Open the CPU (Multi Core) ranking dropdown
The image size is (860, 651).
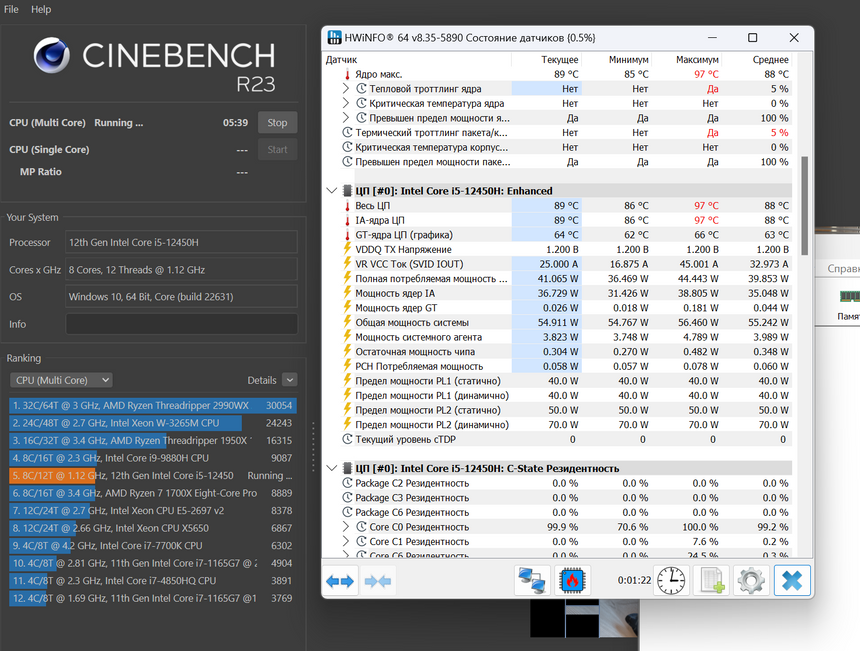tap(61, 380)
